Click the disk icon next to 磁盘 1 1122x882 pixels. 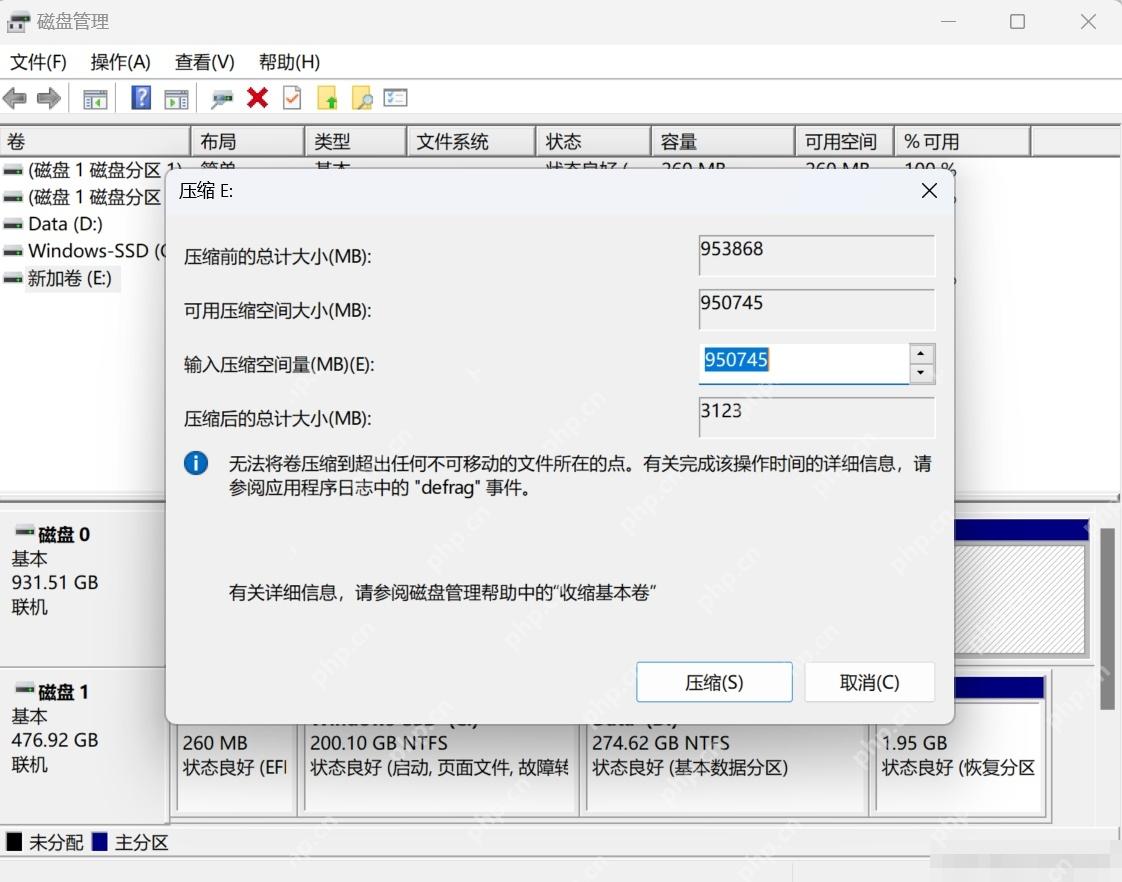pyautogui.click(x=25, y=689)
